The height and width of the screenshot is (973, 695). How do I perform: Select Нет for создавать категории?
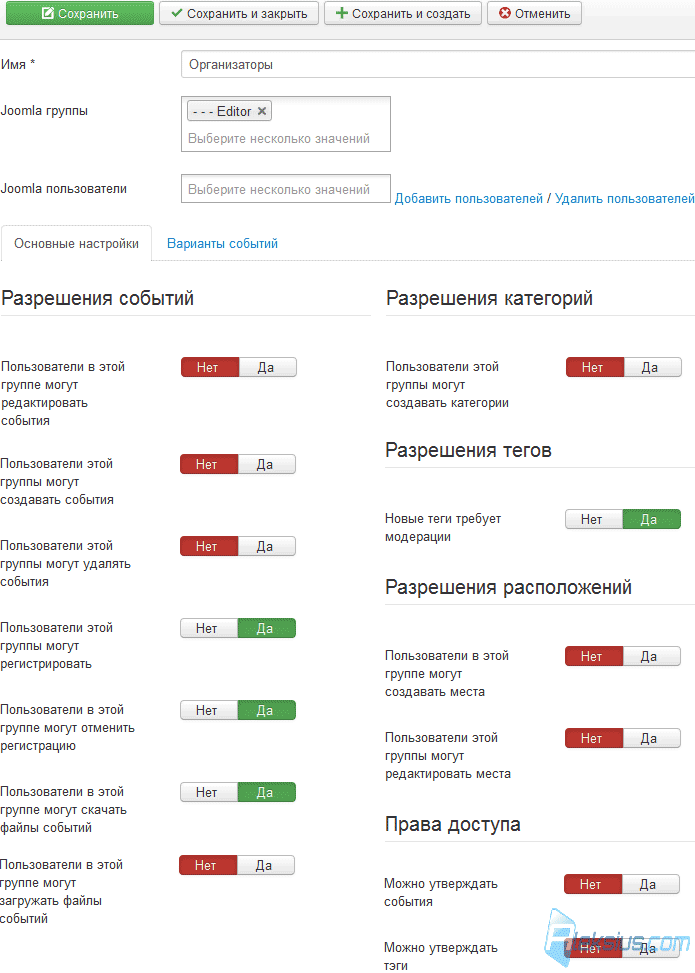coord(594,367)
